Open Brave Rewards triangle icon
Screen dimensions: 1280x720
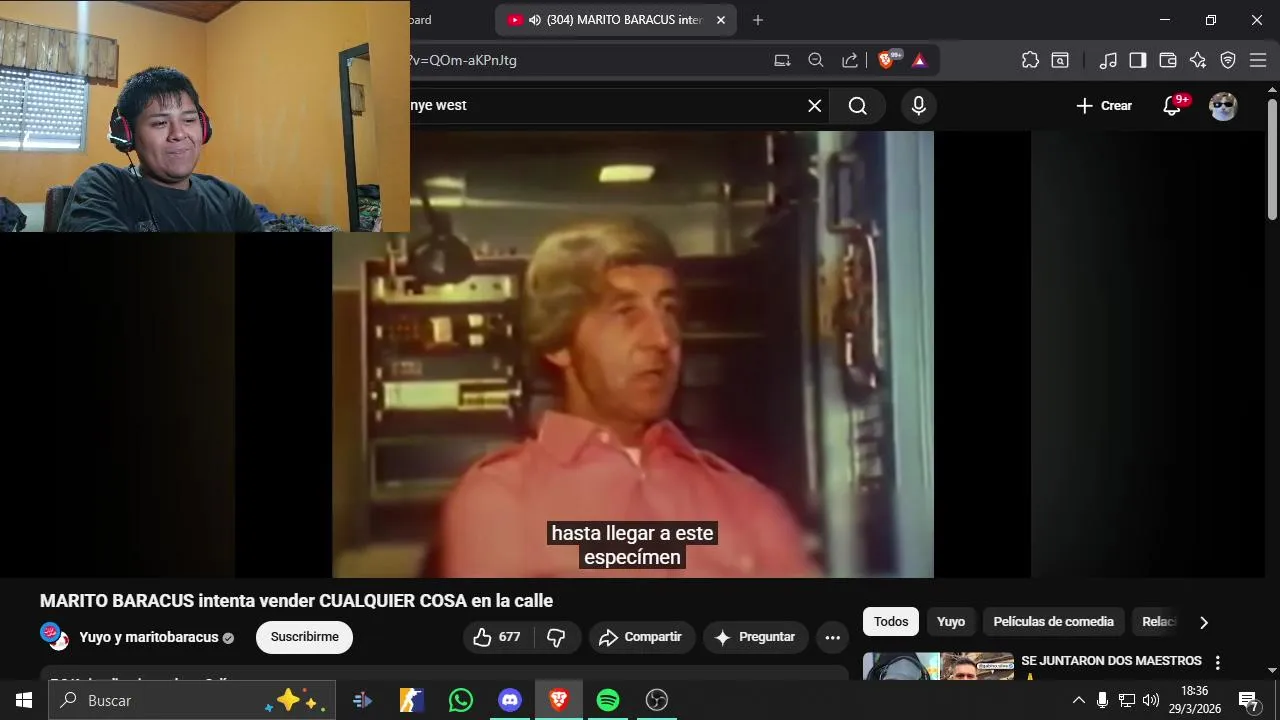[919, 60]
